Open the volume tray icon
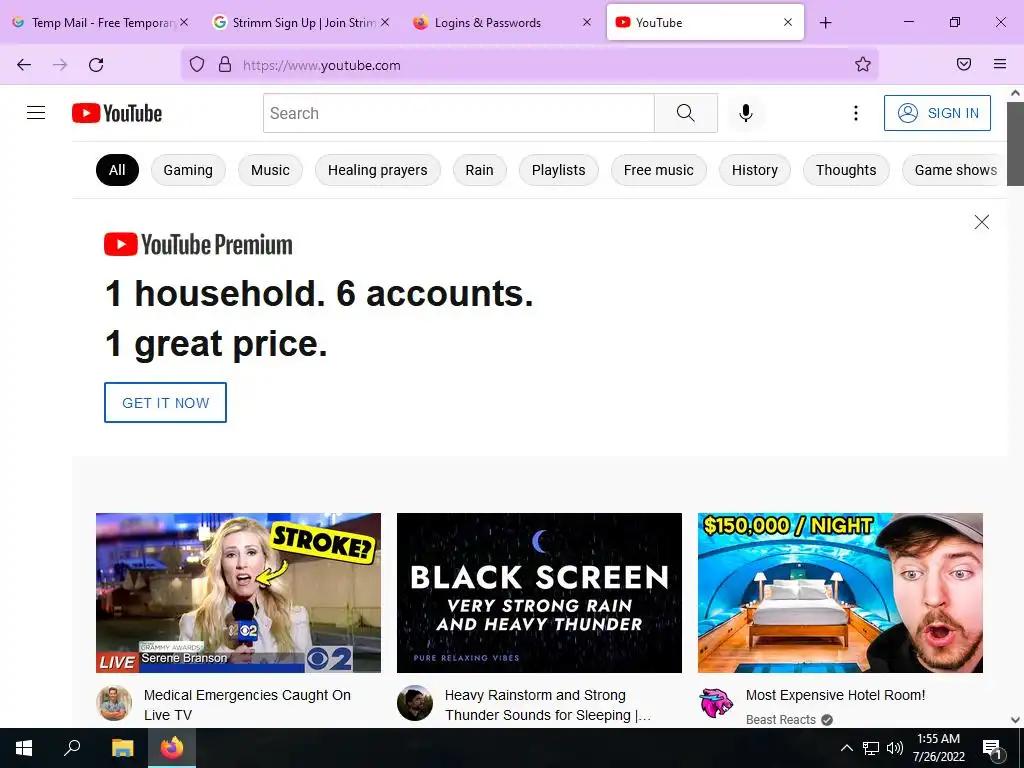This screenshot has height=768, width=1024. (895, 748)
